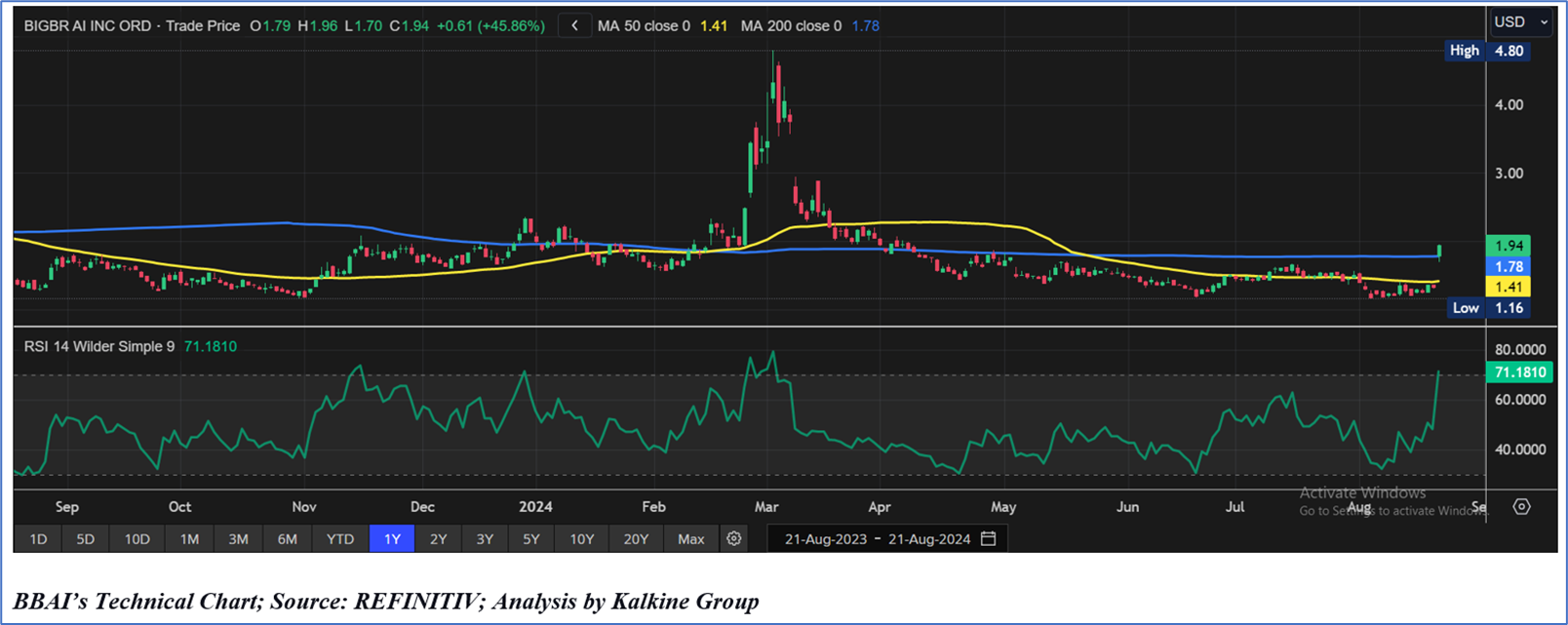
Task: Select the 1D time range
Action: (38, 538)
